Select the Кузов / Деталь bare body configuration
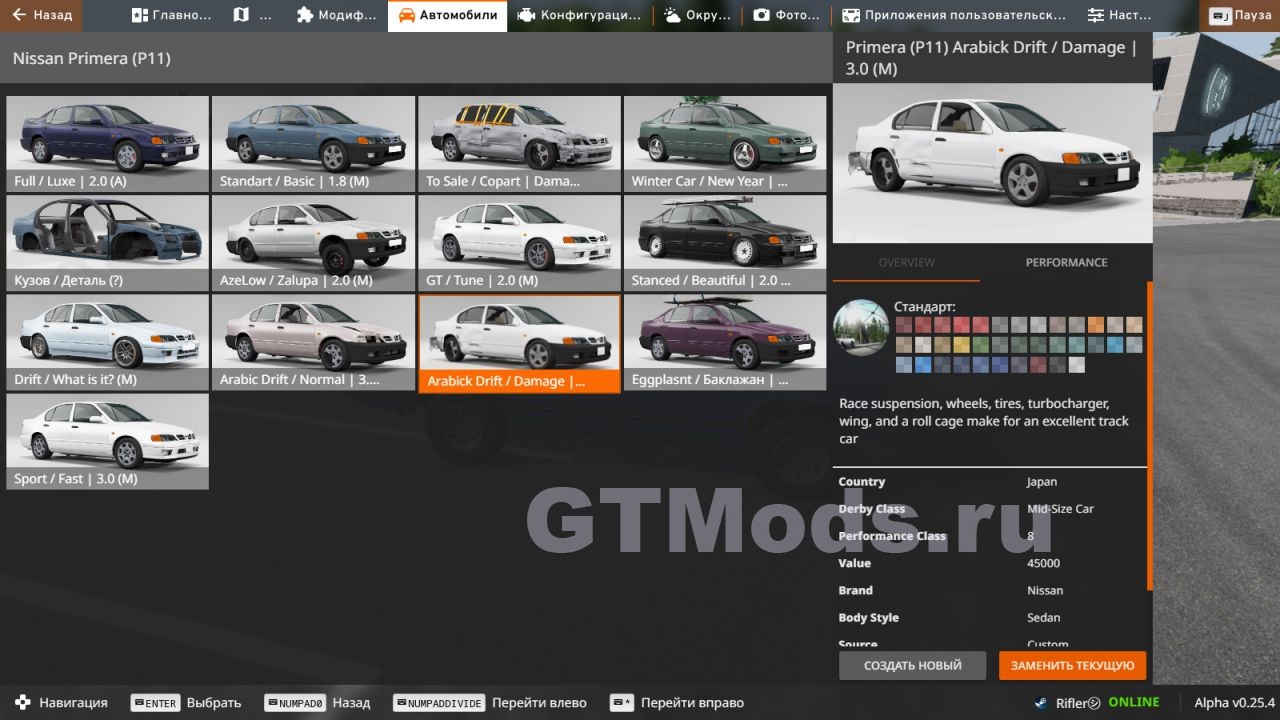1280x720 pixels. [108, 243]
